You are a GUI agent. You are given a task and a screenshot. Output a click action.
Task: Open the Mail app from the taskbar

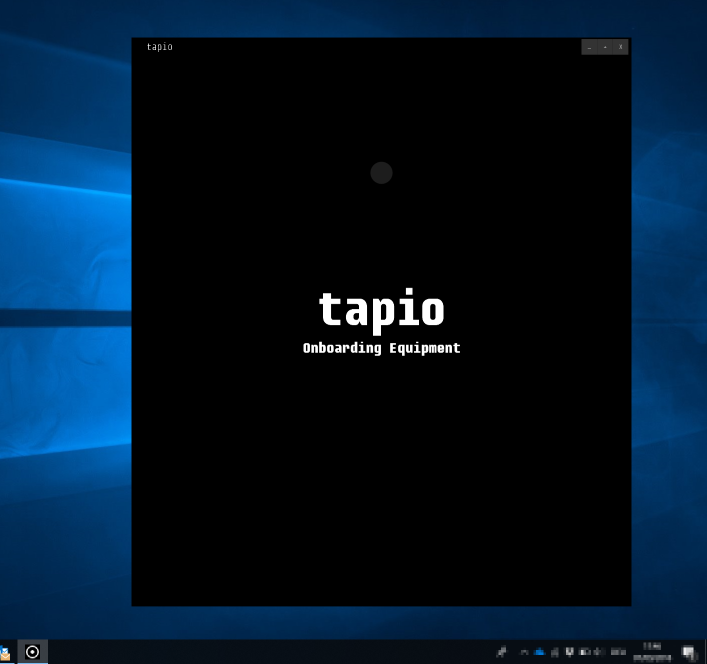[x=4, y=653]
